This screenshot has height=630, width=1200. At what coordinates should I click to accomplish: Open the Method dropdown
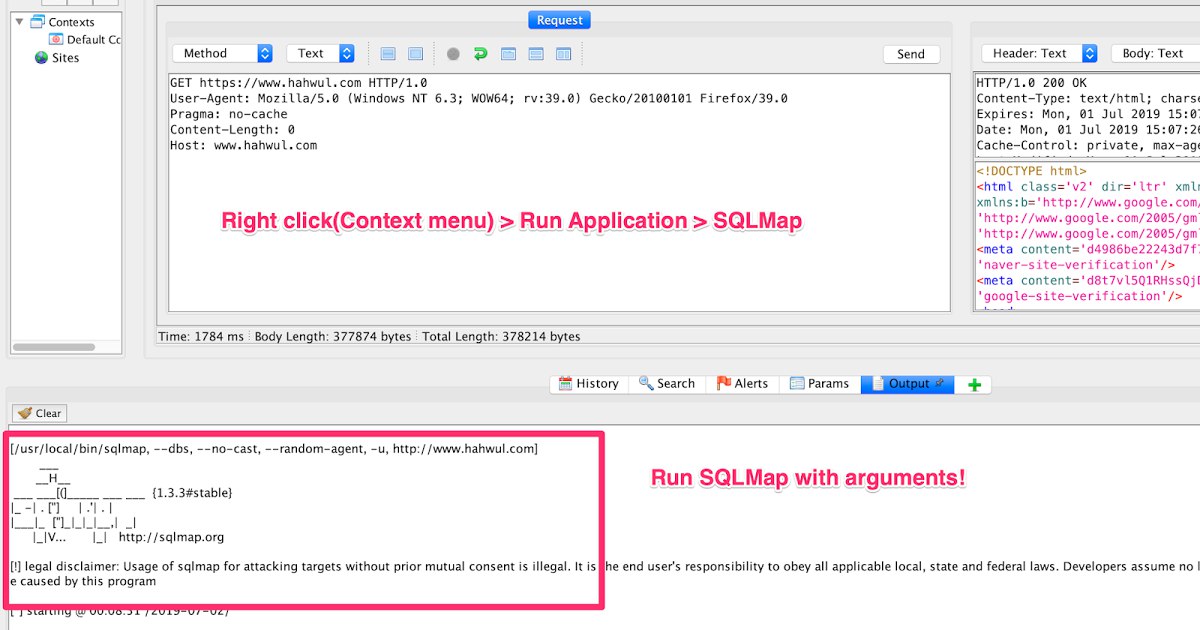point(223,54)
